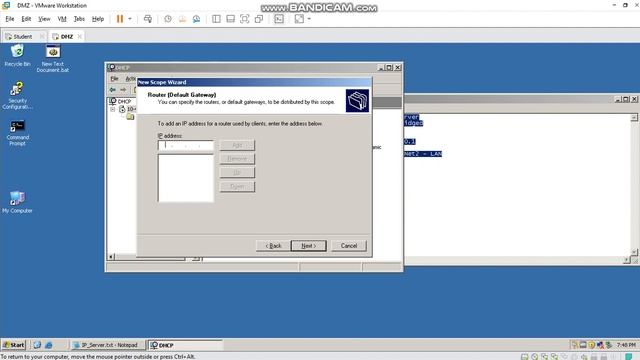Click Notepad vertical scrollbar up arrow

(x=634, y=118)
